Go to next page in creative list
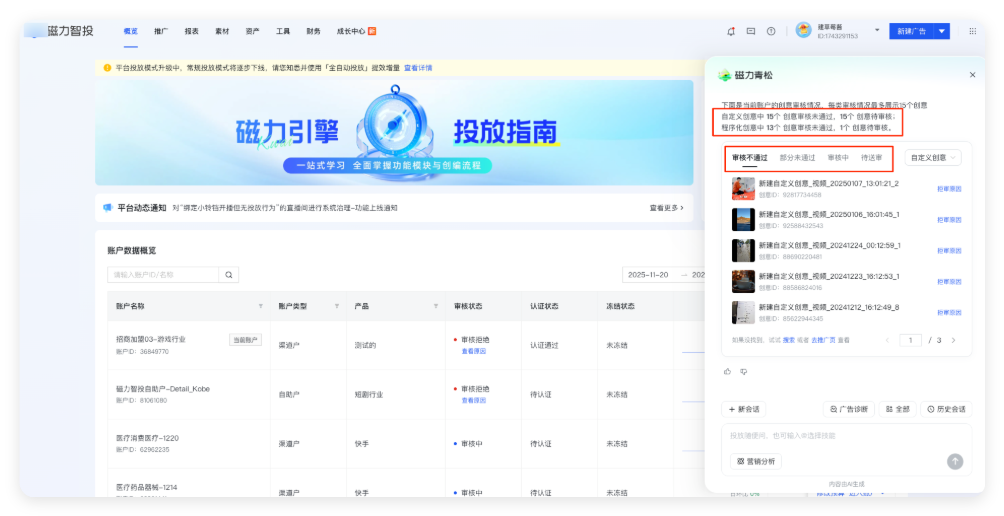 point(953,341)
